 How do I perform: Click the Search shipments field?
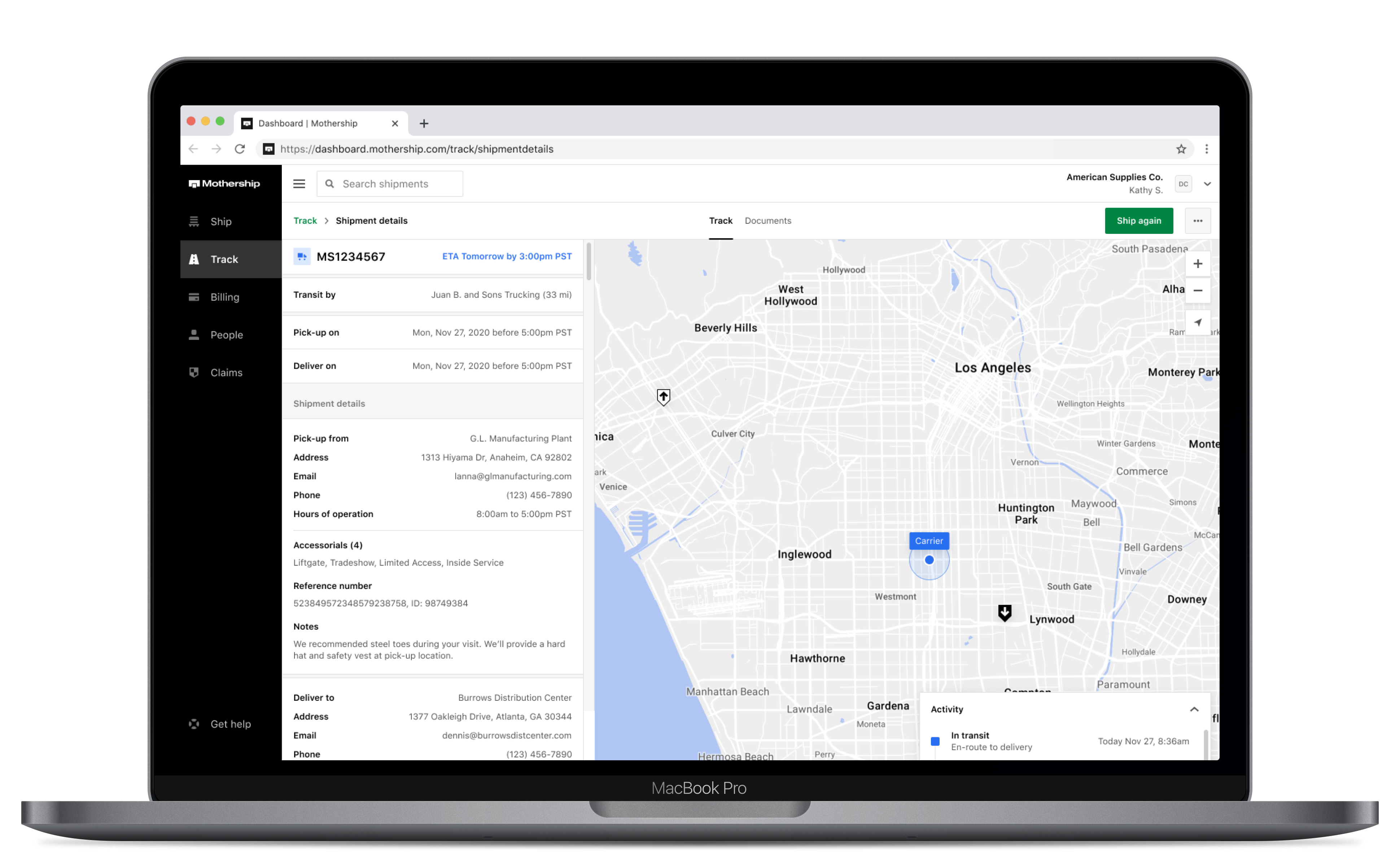395,184
